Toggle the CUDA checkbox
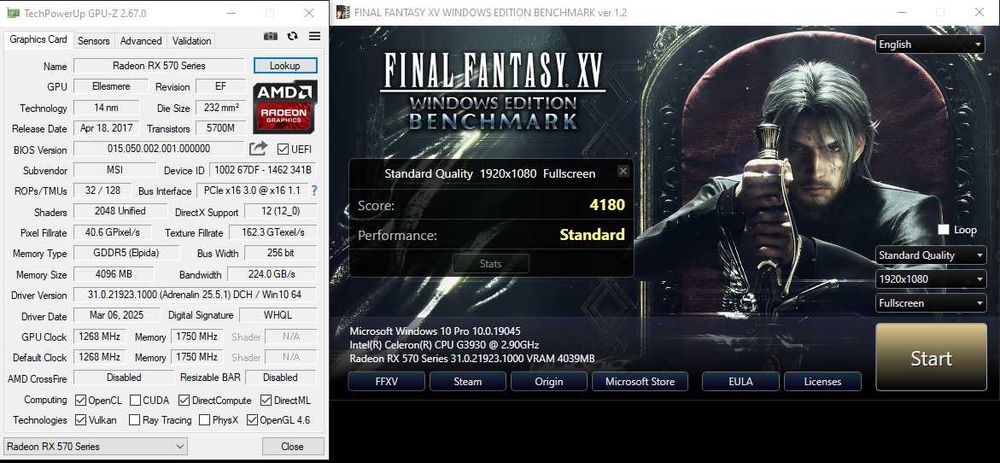The width and height of the screenshot is (1000, 463). (x=135, y=401)
